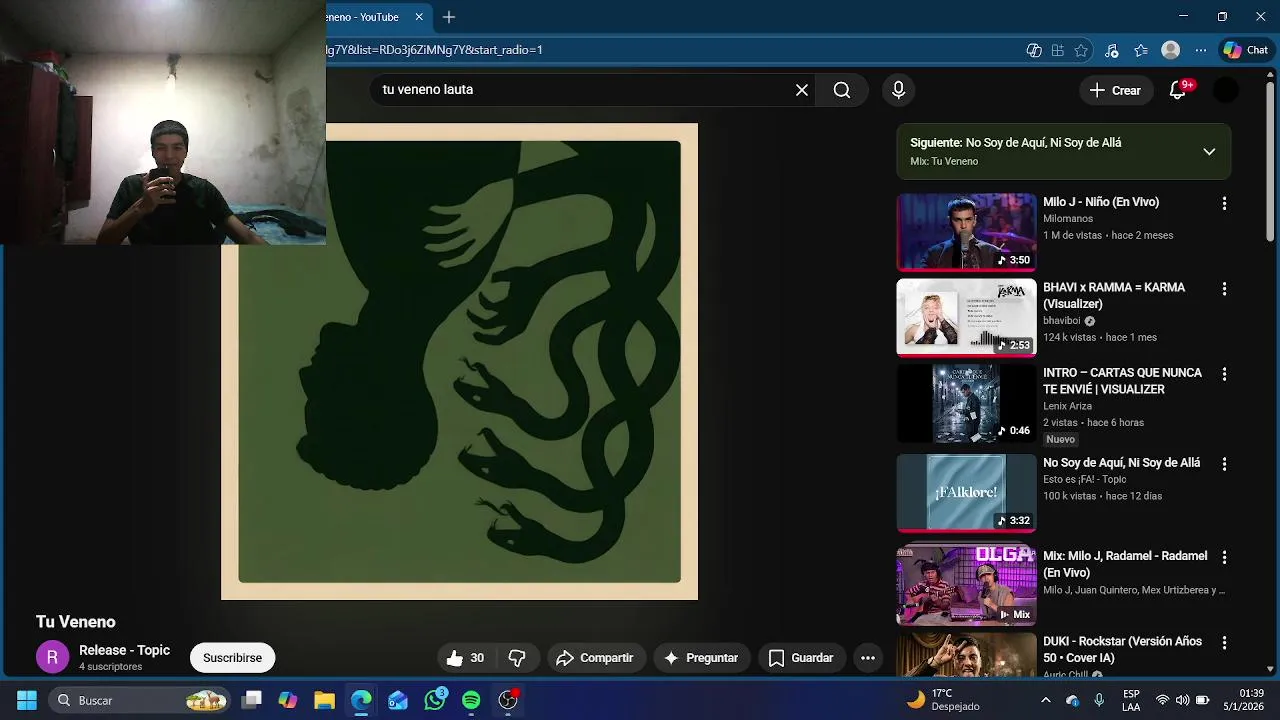This screenshot has height=720, width=1280.
Task: Click the Milomanos channel name
Action: 1068,219
